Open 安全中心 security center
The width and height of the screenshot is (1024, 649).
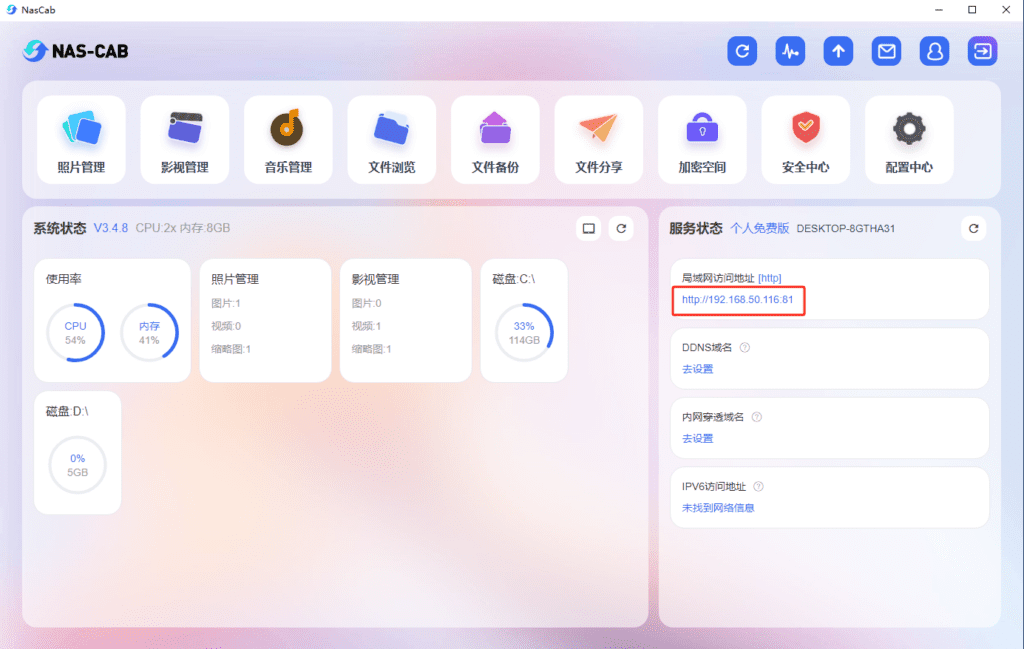coord(806,140)
